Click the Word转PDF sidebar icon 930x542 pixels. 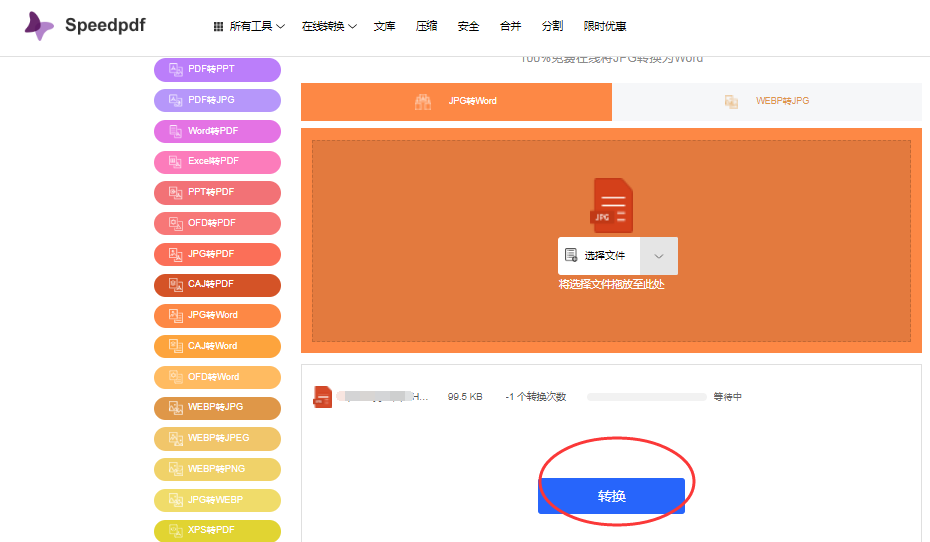[176, 131]
